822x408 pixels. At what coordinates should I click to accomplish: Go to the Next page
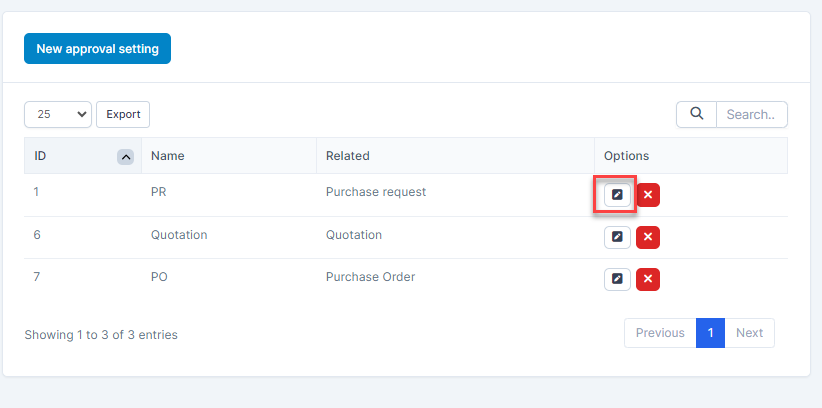749,333
